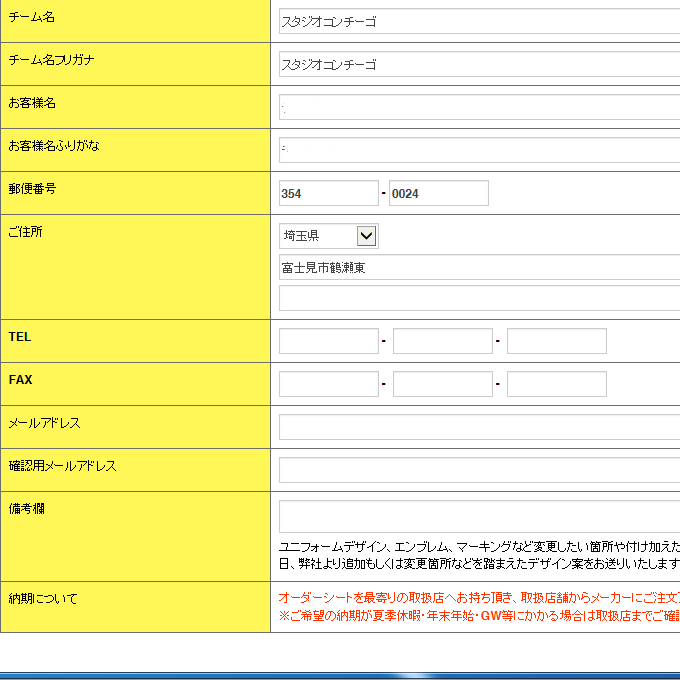Focus the メールアドレス input field

[479, 427]
